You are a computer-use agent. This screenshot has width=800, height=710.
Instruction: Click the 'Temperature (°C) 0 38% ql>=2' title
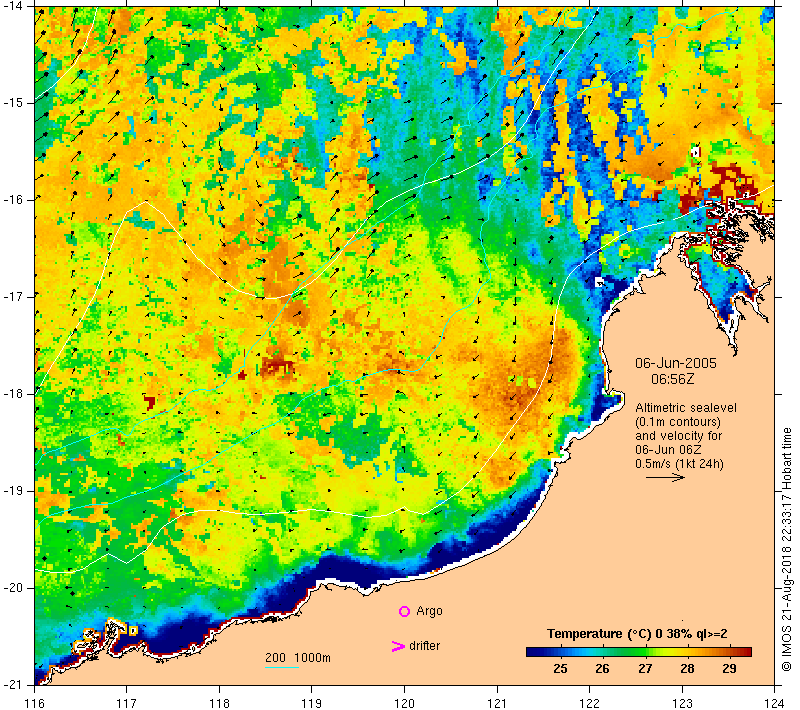click(x=637, y=633)
